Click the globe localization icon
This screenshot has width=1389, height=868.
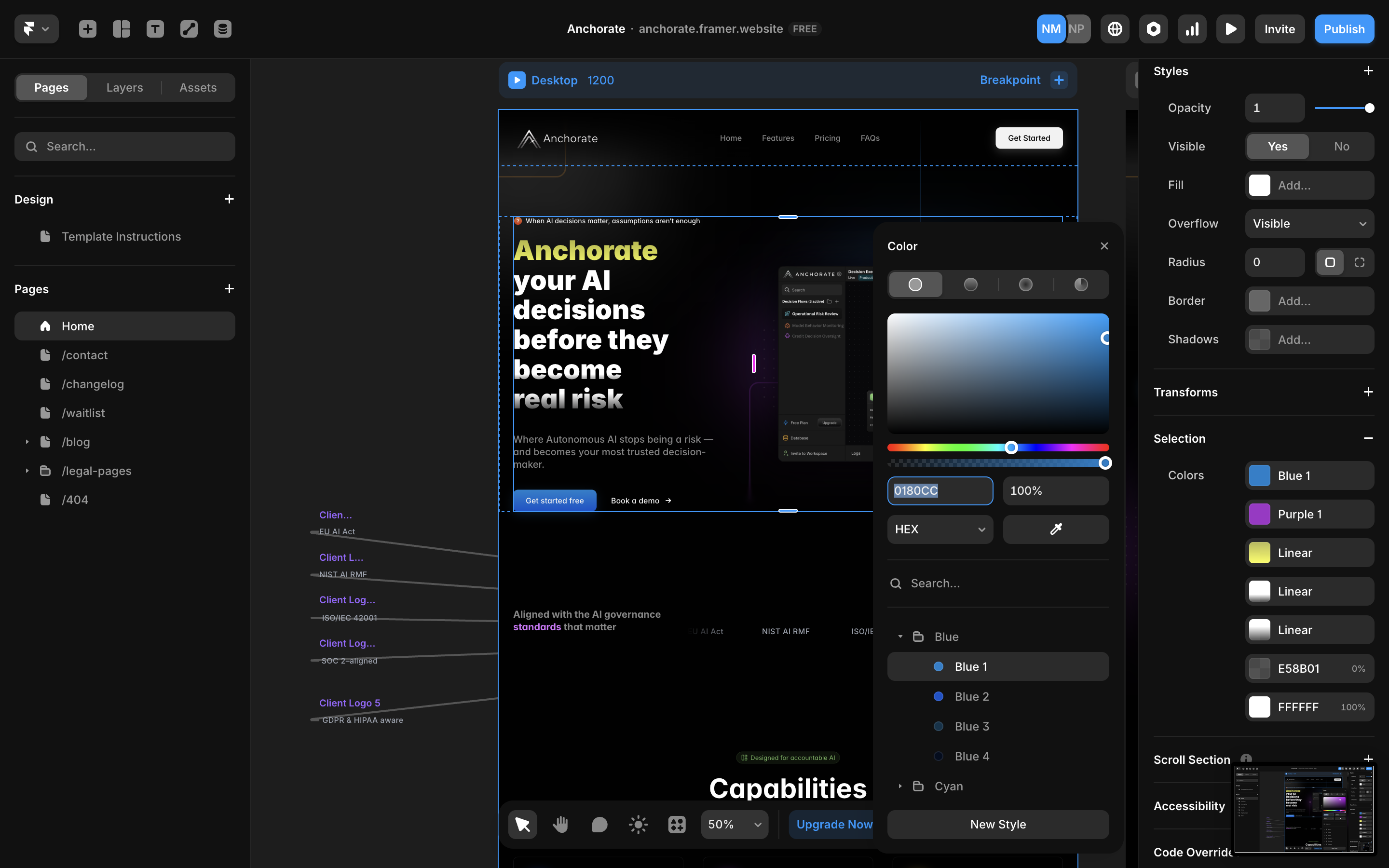point(1115,29)
